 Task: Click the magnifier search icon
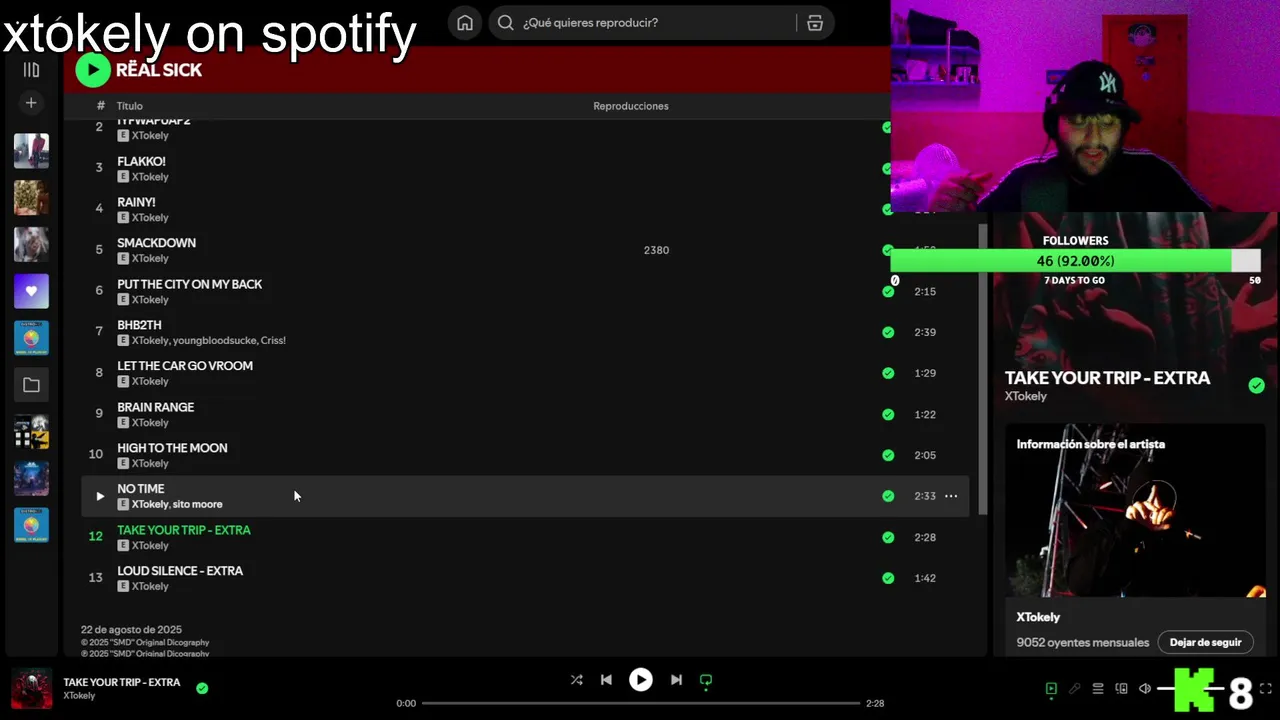click(506, 23)
